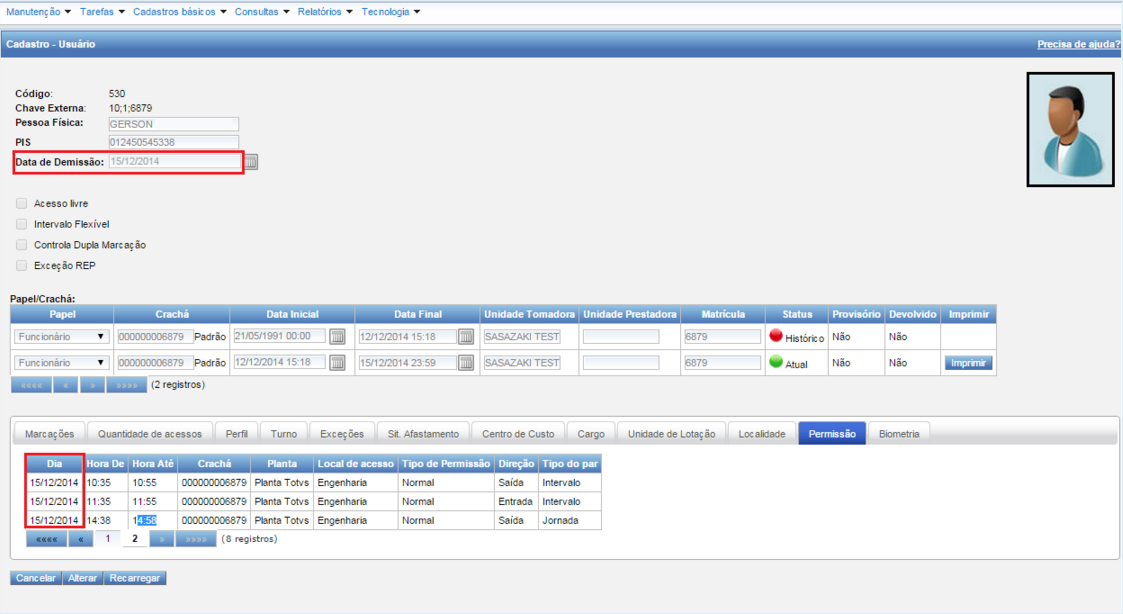Open Data Final calendar in Histórico row
The width and height of the screenshot is (1123, 614).
pyautogui.click(x=466, y=337)
